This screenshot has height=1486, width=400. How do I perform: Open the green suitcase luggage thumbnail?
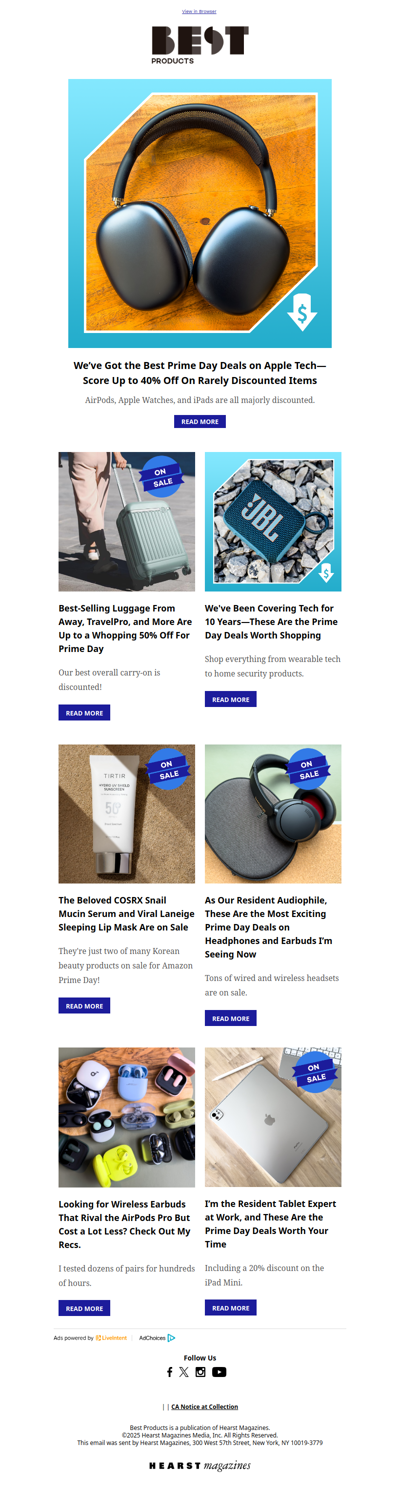[x=127, y=522]
